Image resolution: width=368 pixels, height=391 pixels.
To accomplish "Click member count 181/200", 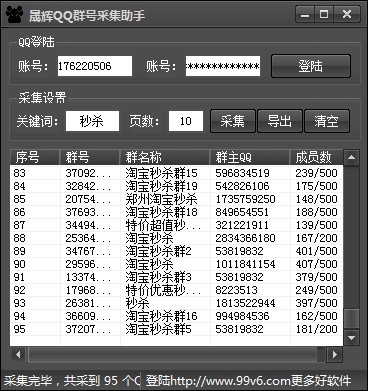I will point(316,329).
